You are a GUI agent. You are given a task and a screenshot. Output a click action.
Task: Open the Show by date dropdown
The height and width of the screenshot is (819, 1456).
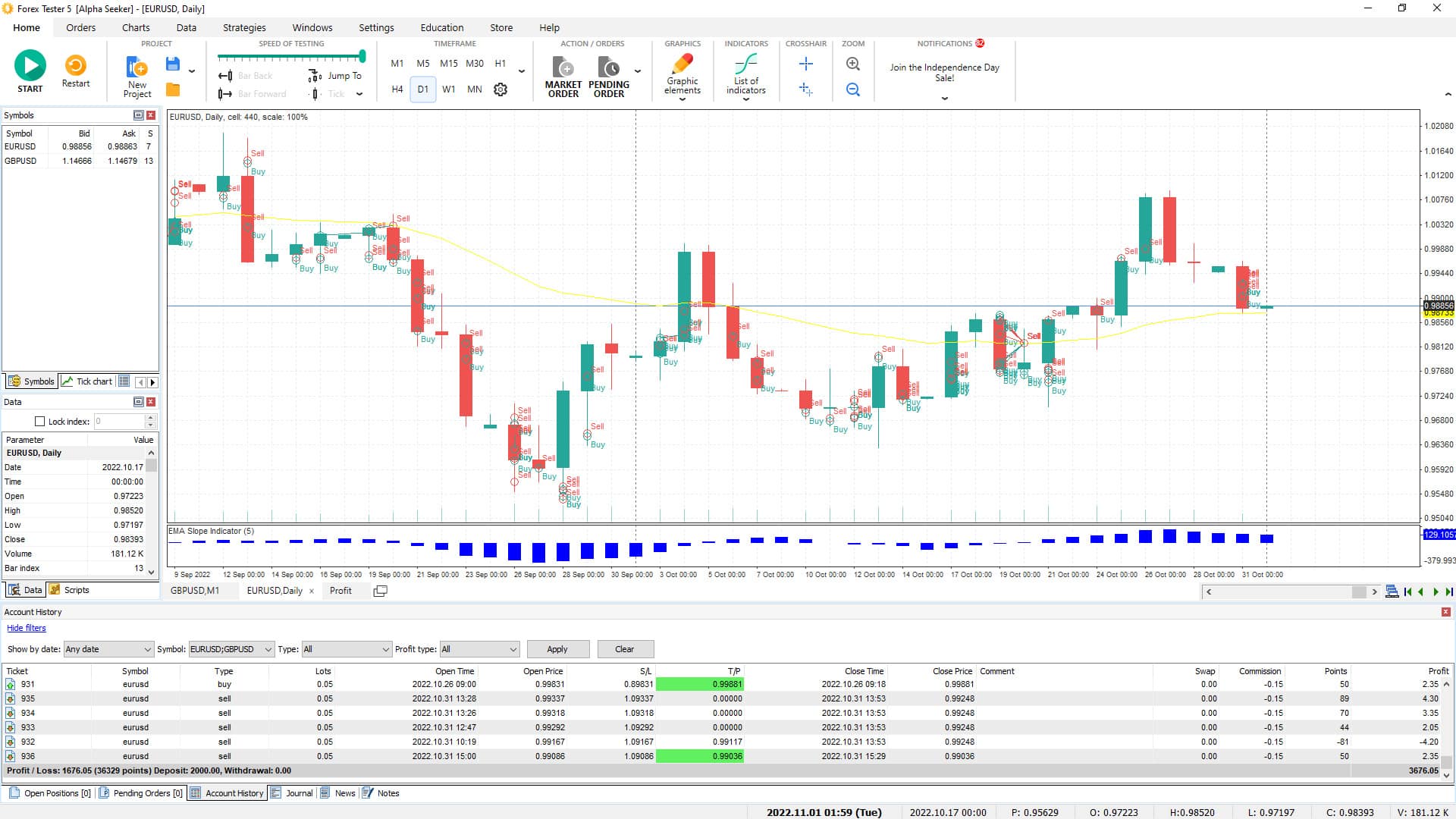click(108, 649)
